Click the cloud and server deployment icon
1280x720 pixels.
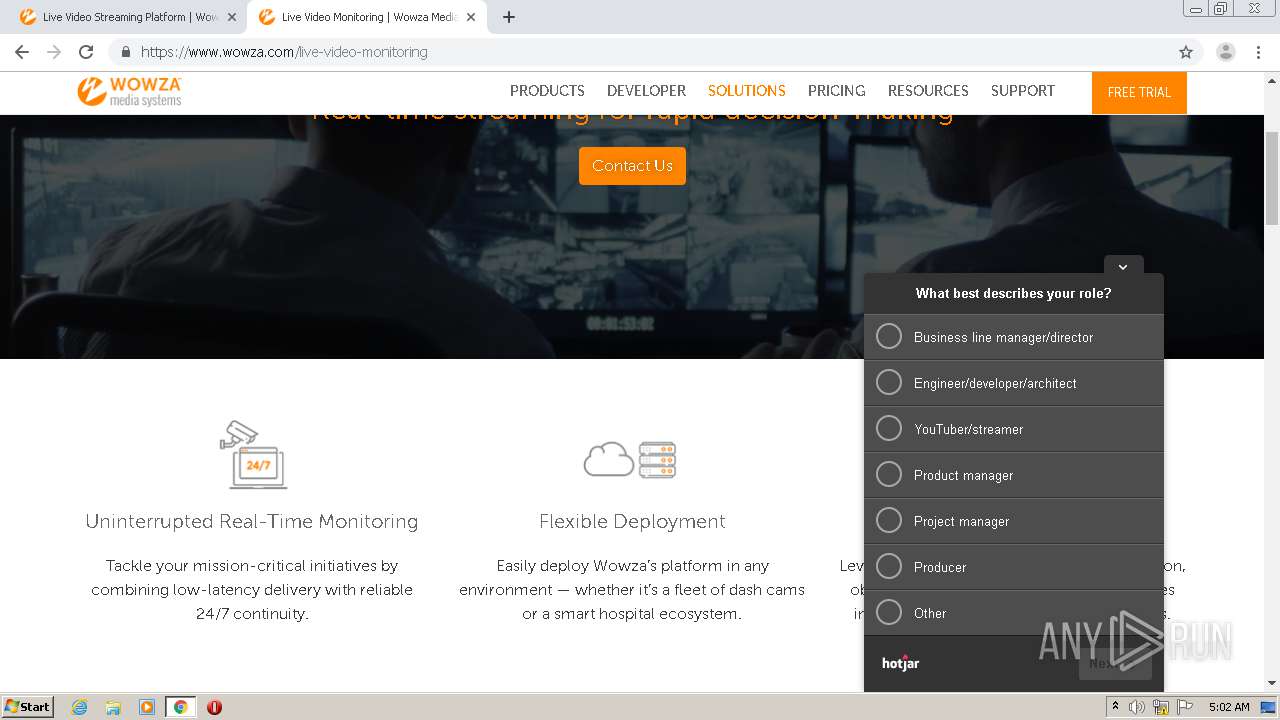[630, 459]
